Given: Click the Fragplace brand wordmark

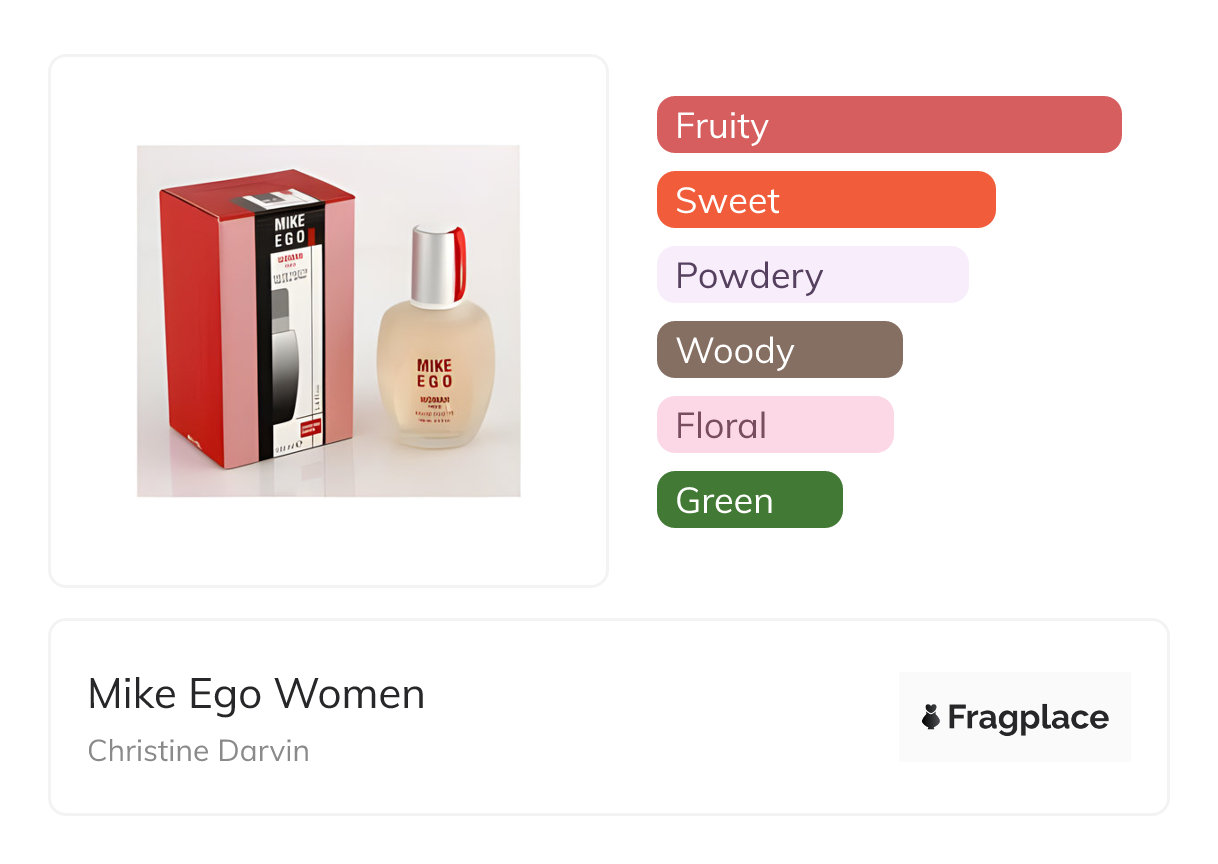Looking at the screenshot, I should pos(1028,717).
